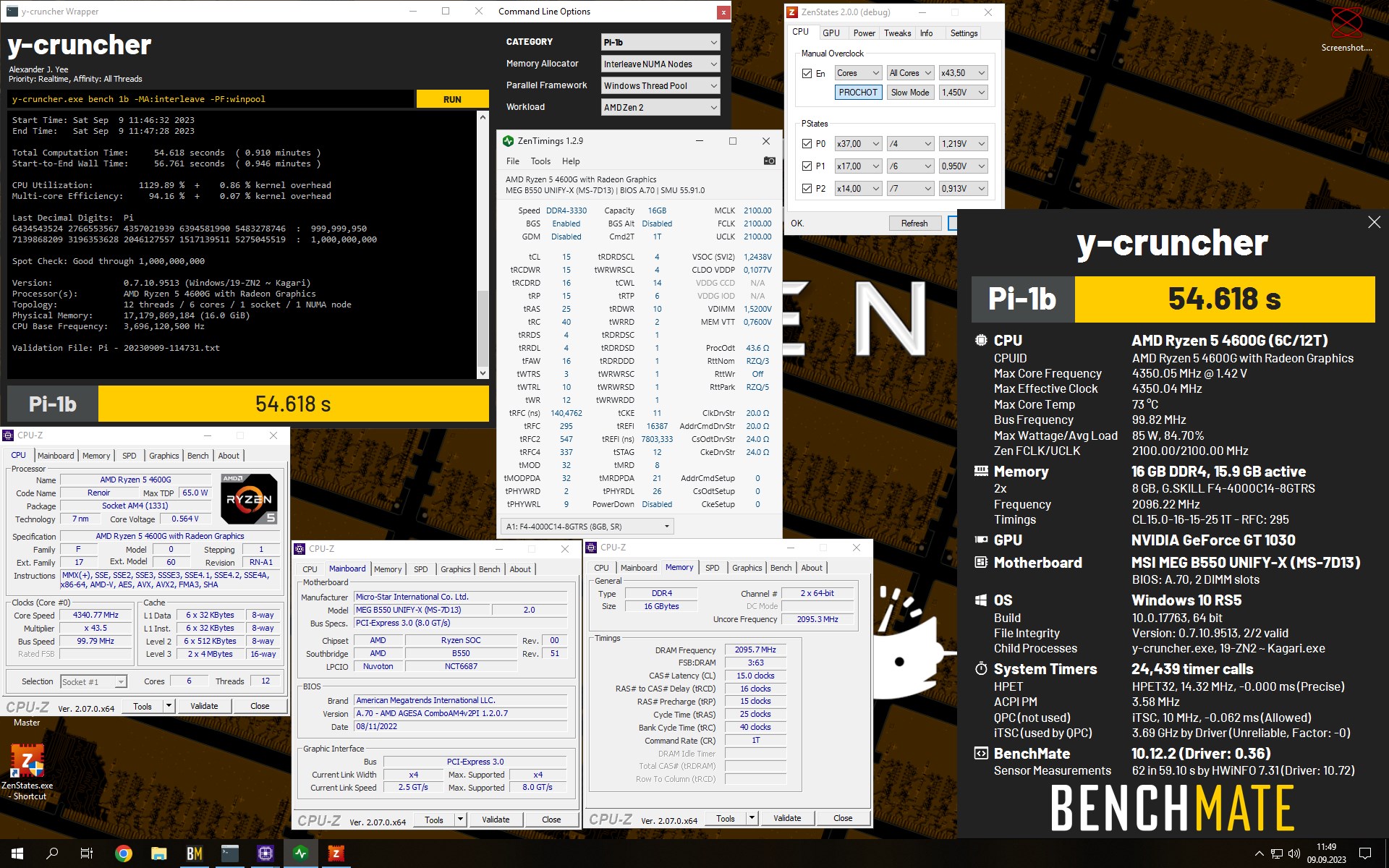
Task: Switch to the Tweaks tab in ZenStates
Action: 897,33
